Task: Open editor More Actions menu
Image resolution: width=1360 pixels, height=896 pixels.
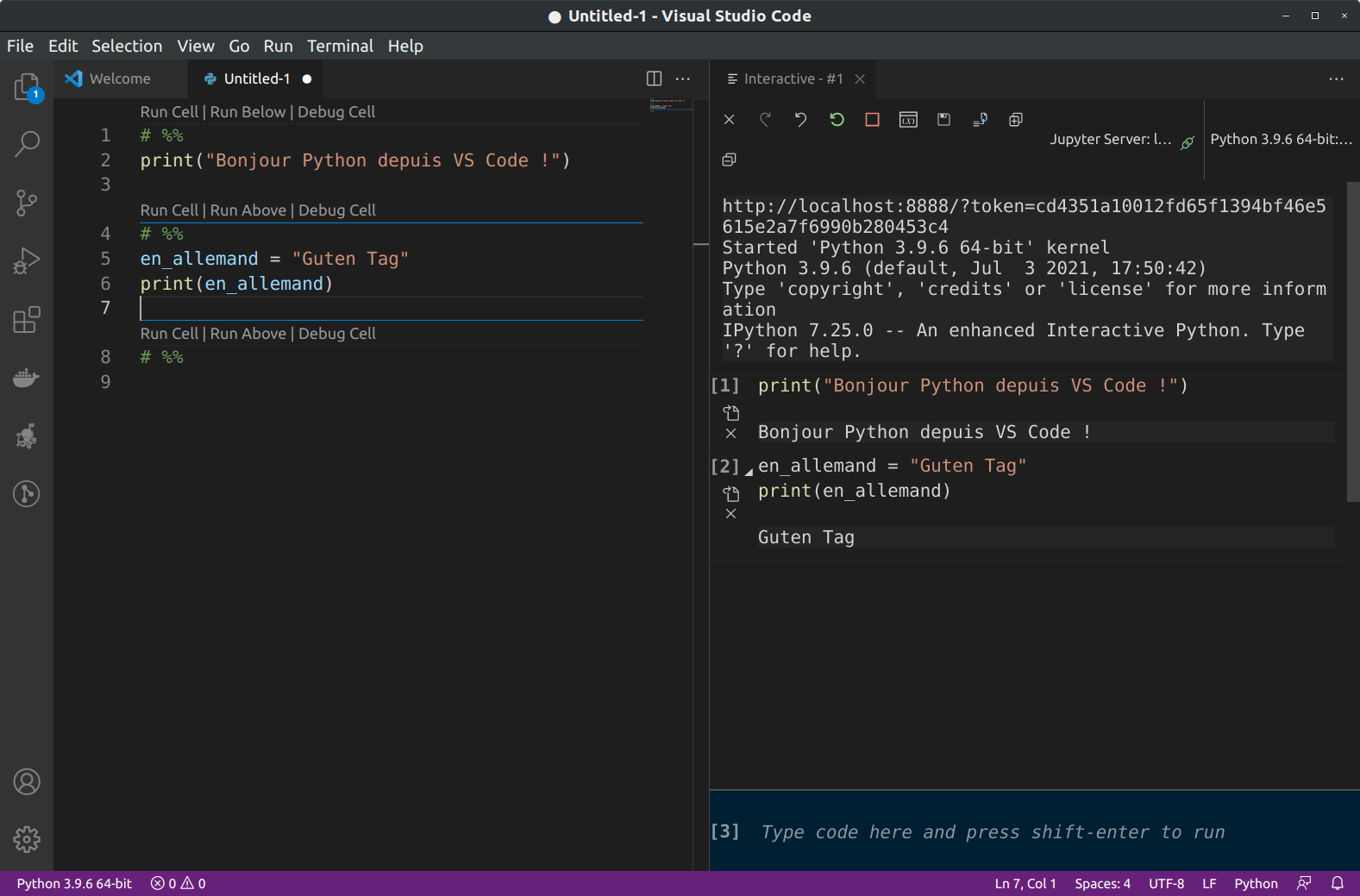Action: click(683, 78)
